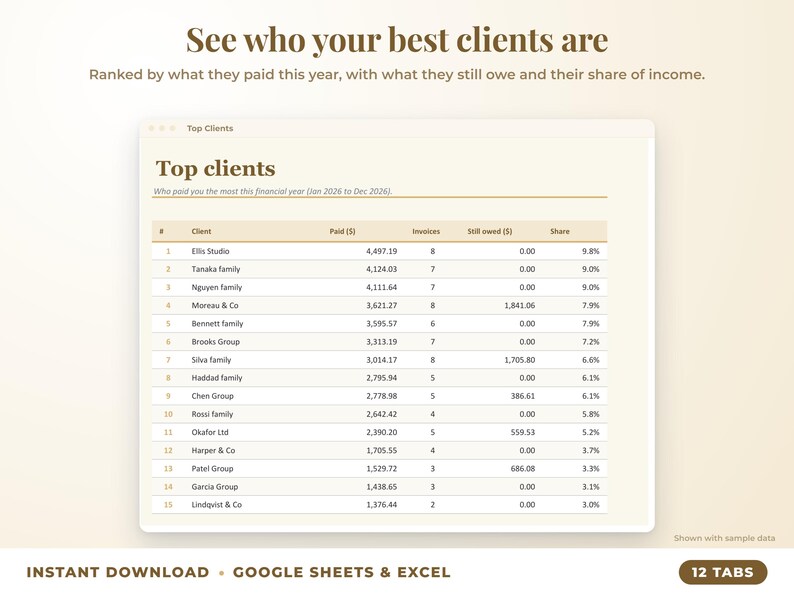Click the 7.2% share cell

(590, 342)
